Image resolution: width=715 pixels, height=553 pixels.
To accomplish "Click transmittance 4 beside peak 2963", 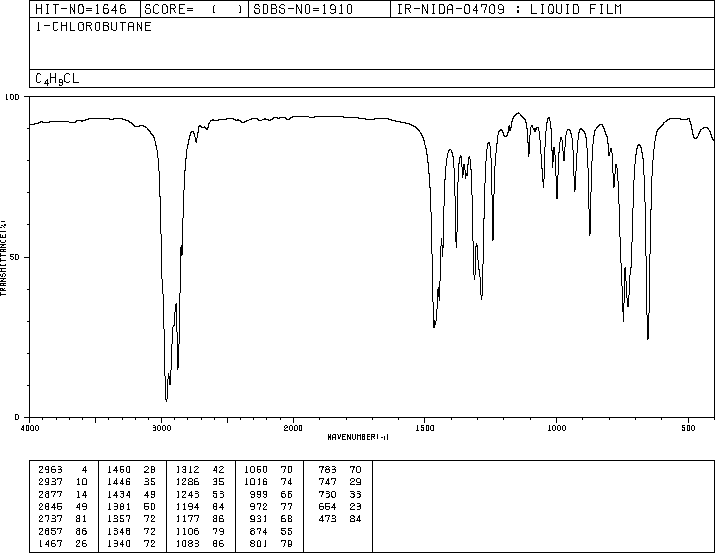I will [x=84, y=470].
